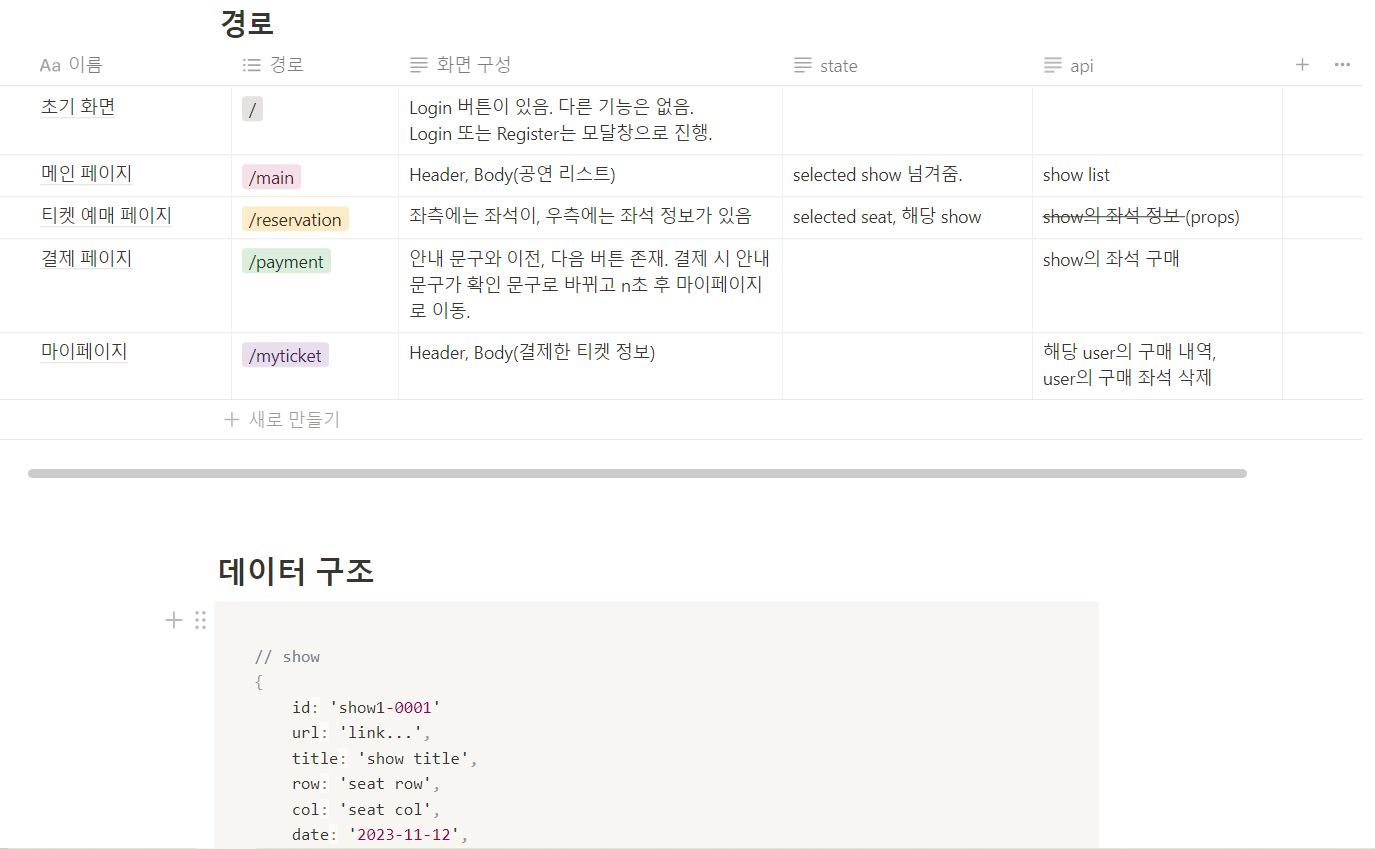Viewport: 1375px width, 849px height.
Task: Click the '/main' path tag
Action: pos(271,178)
